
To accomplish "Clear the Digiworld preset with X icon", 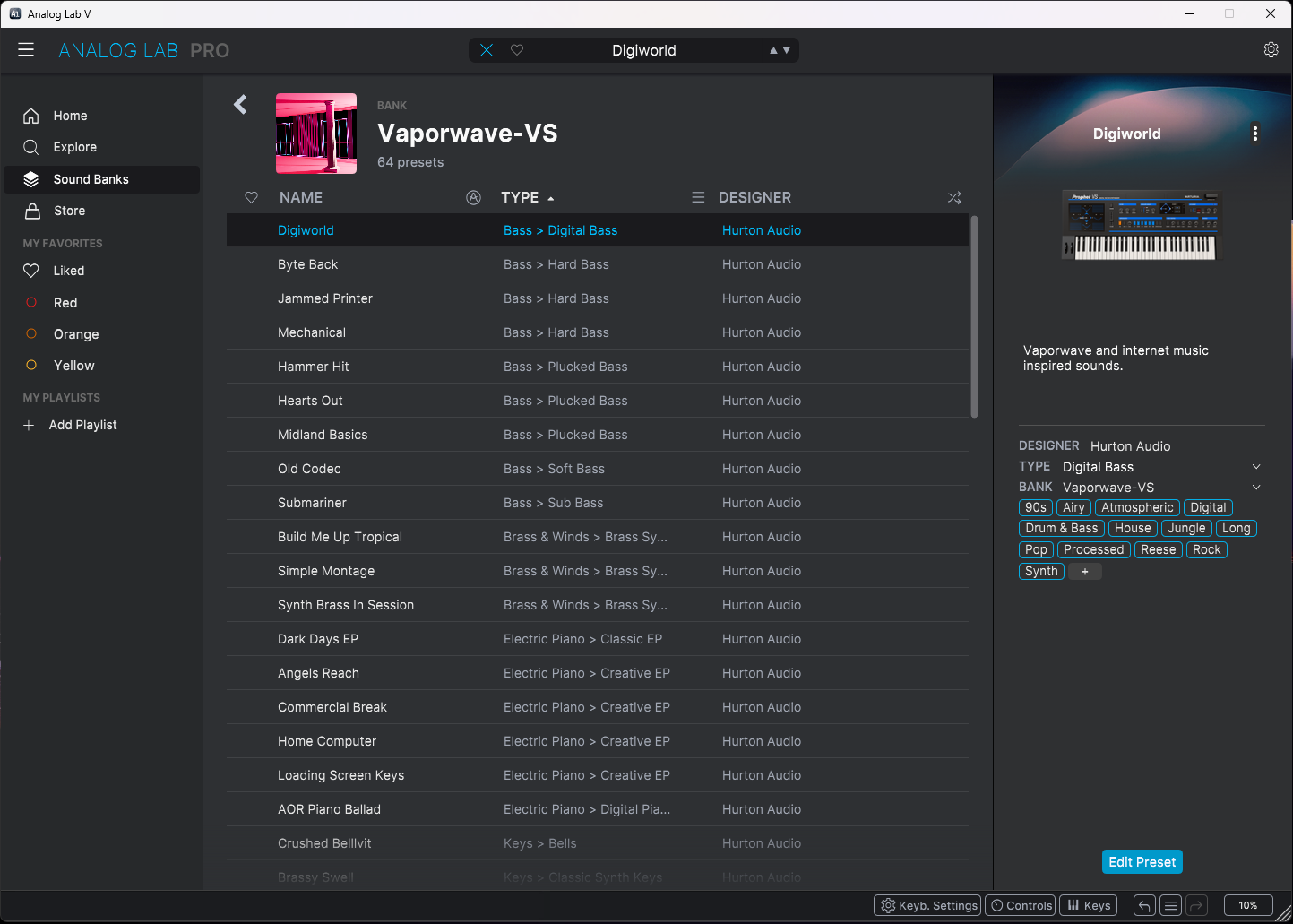I will 487,50.
